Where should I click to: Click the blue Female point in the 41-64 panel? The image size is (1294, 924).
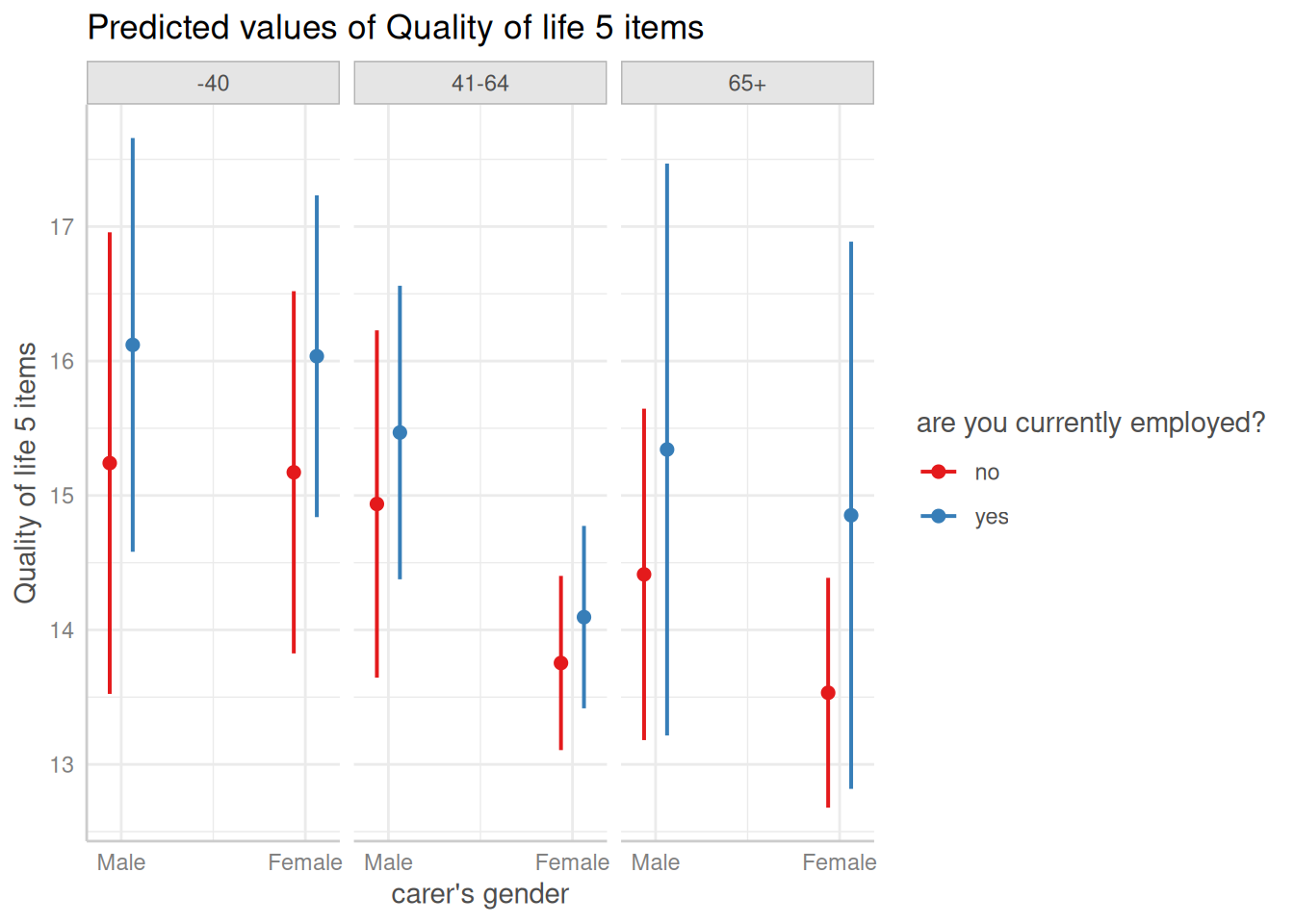click(x=583, y=617)
